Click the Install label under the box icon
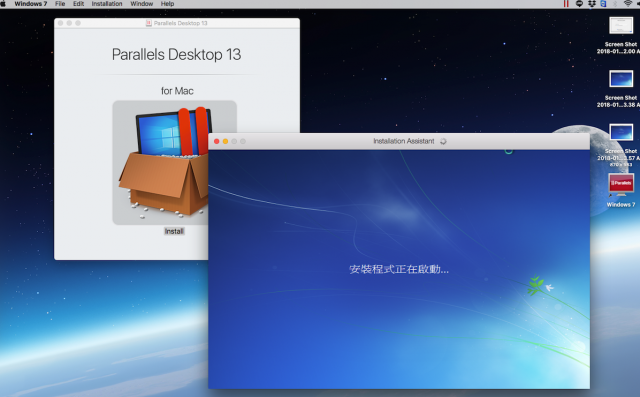Viewport: 640px width, 397px height. coord(174,231)
